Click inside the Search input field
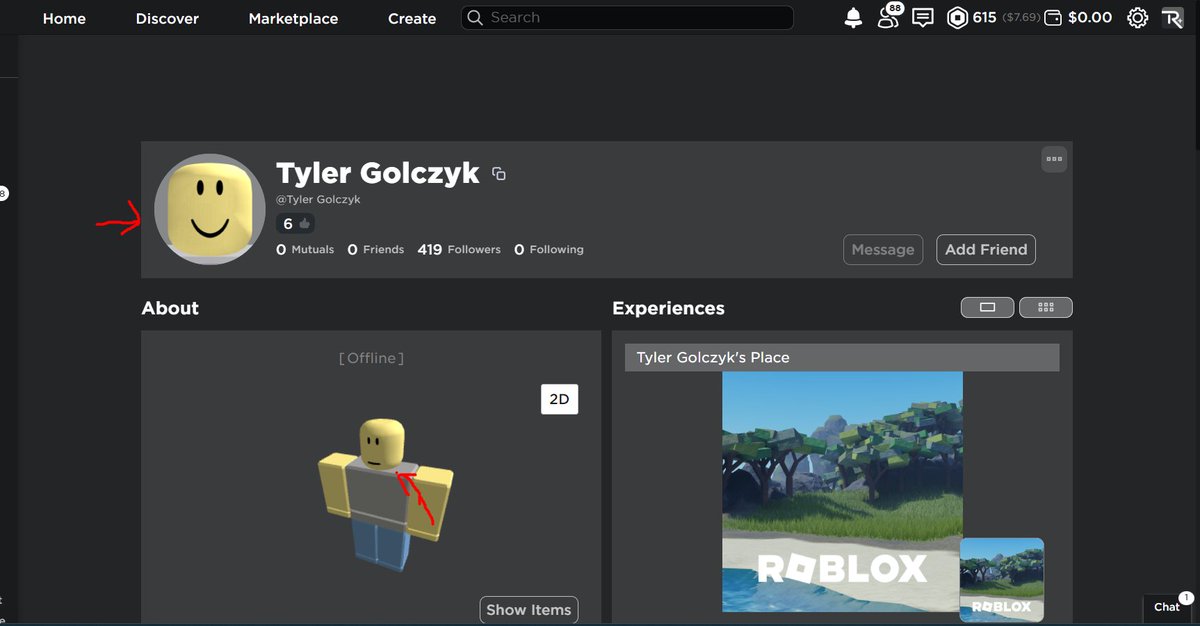This screenshot has width=1200, height=626. point(628,18)
